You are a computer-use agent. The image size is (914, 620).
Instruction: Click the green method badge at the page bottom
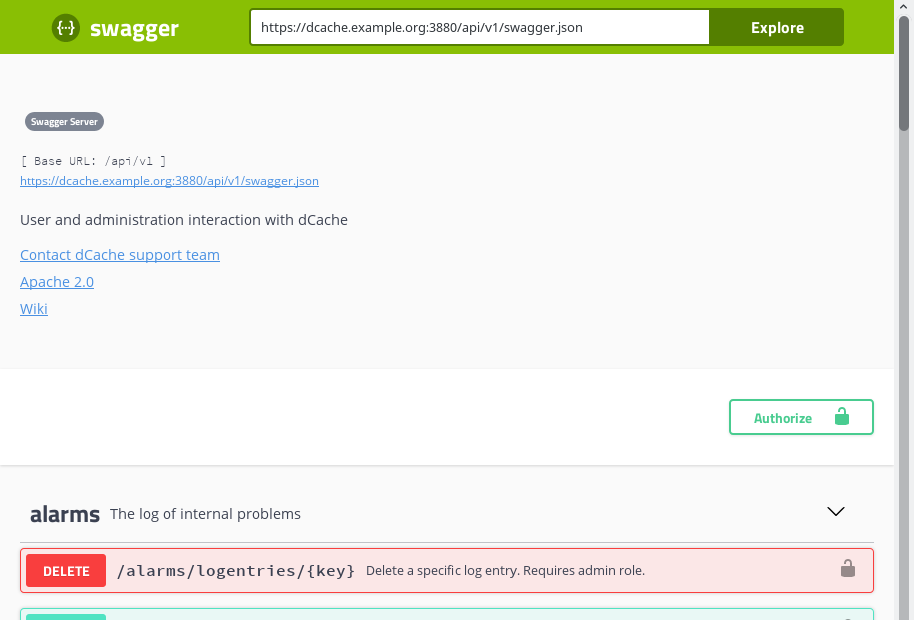tap(66, 616)
